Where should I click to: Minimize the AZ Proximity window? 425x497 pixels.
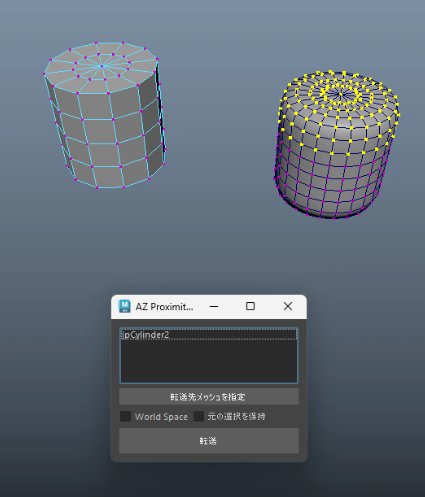(214, 306)
